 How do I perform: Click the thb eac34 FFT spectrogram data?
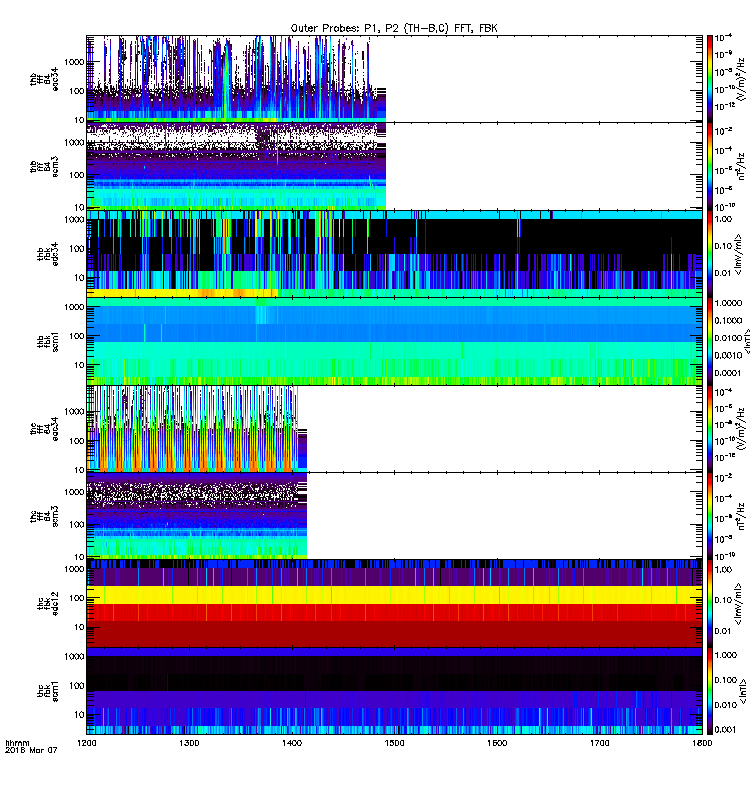click(x=236, y=79)
